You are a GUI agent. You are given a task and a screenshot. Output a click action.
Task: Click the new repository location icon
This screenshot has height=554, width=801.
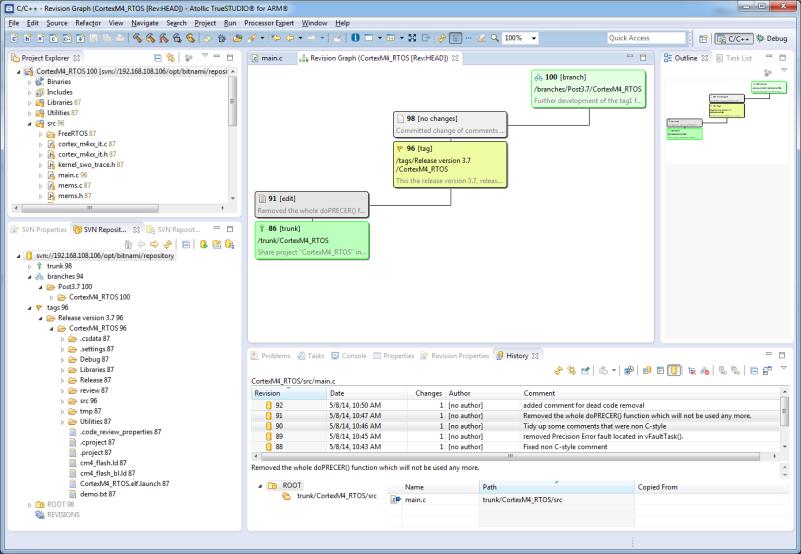pyautogui.click(x=204, y=243)
